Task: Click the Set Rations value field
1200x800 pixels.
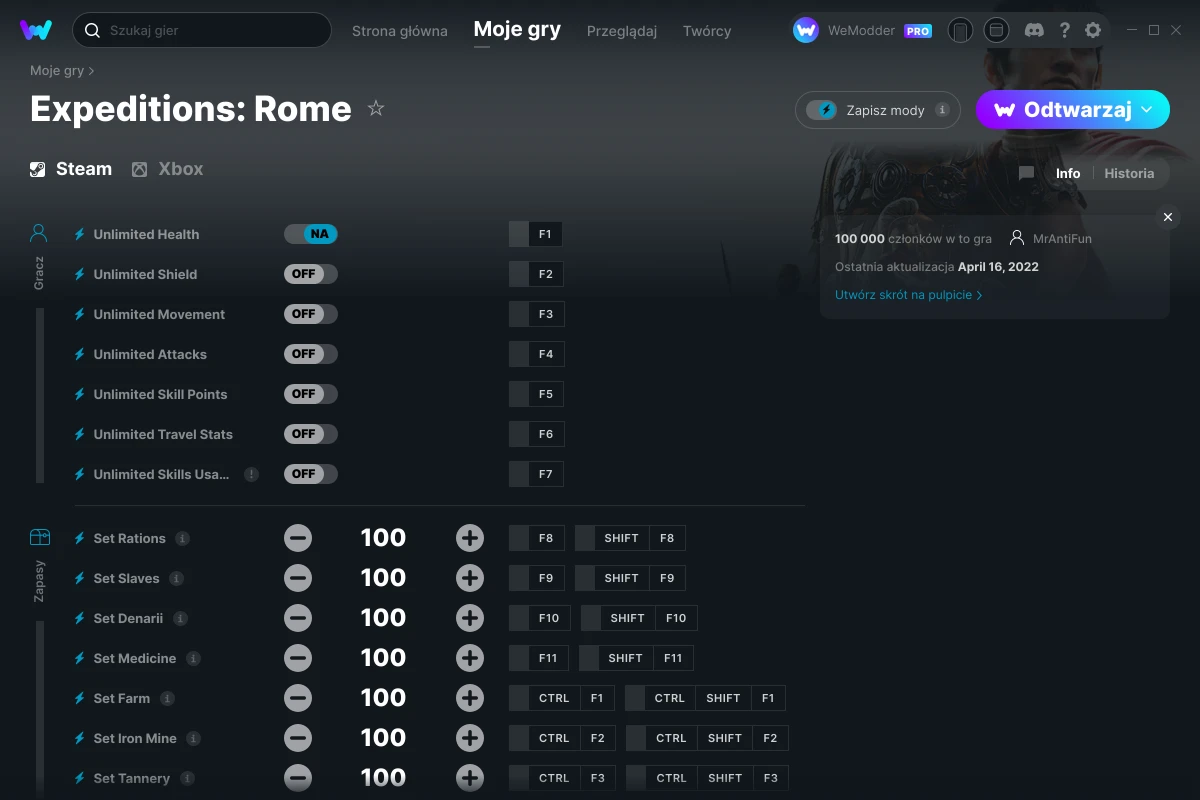Action: pyautogui.click(x=383, y=538)
